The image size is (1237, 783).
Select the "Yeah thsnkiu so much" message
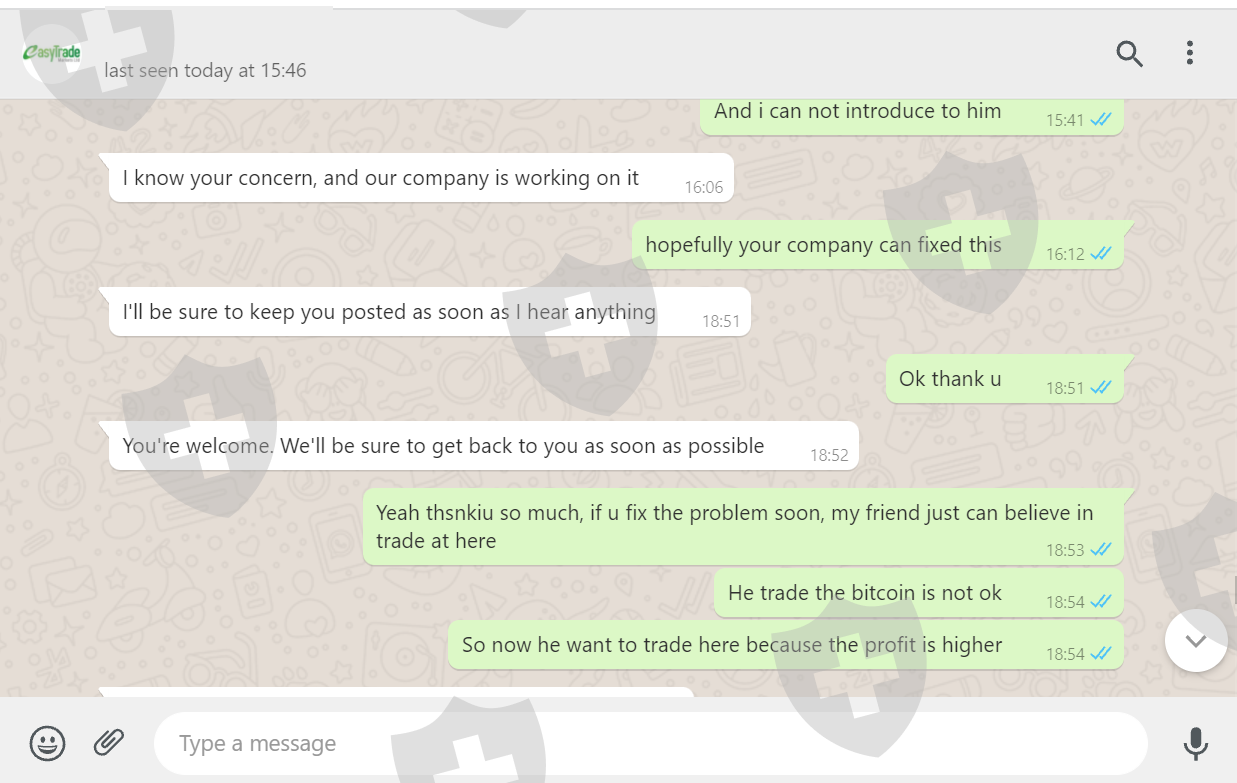click(x=734, y=526)
